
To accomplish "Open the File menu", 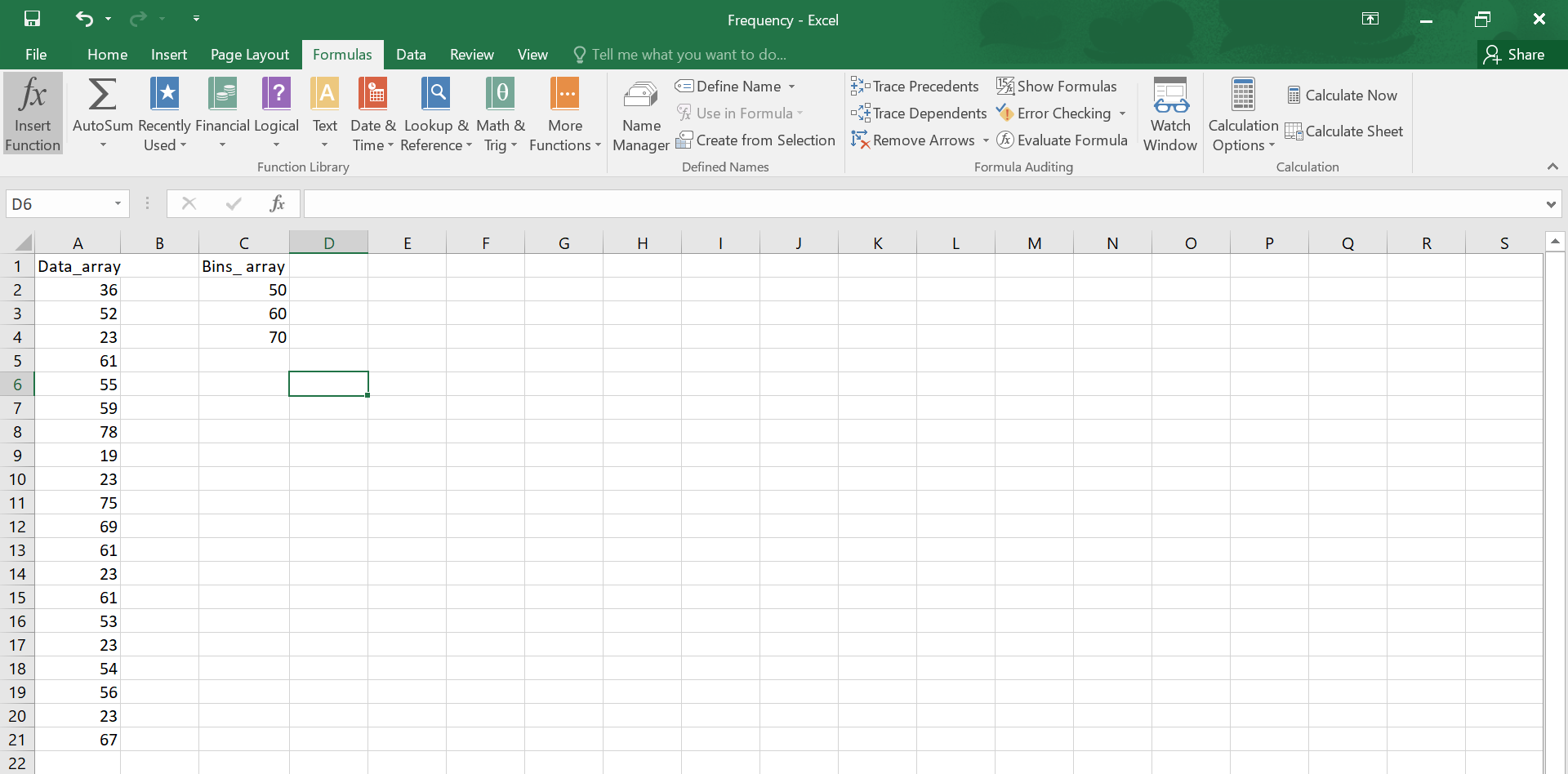I will [x=35, y=54].
